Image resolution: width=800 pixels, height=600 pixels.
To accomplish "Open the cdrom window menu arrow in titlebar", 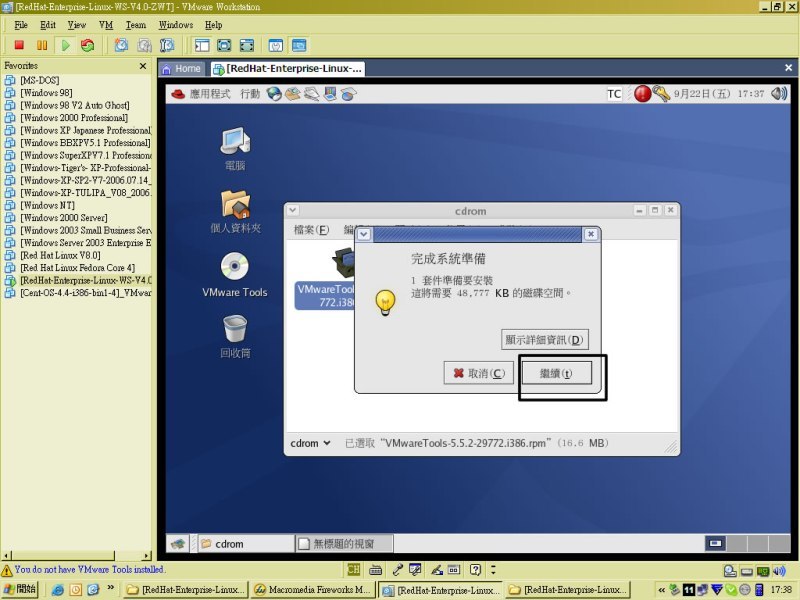I will pos(293,210).
